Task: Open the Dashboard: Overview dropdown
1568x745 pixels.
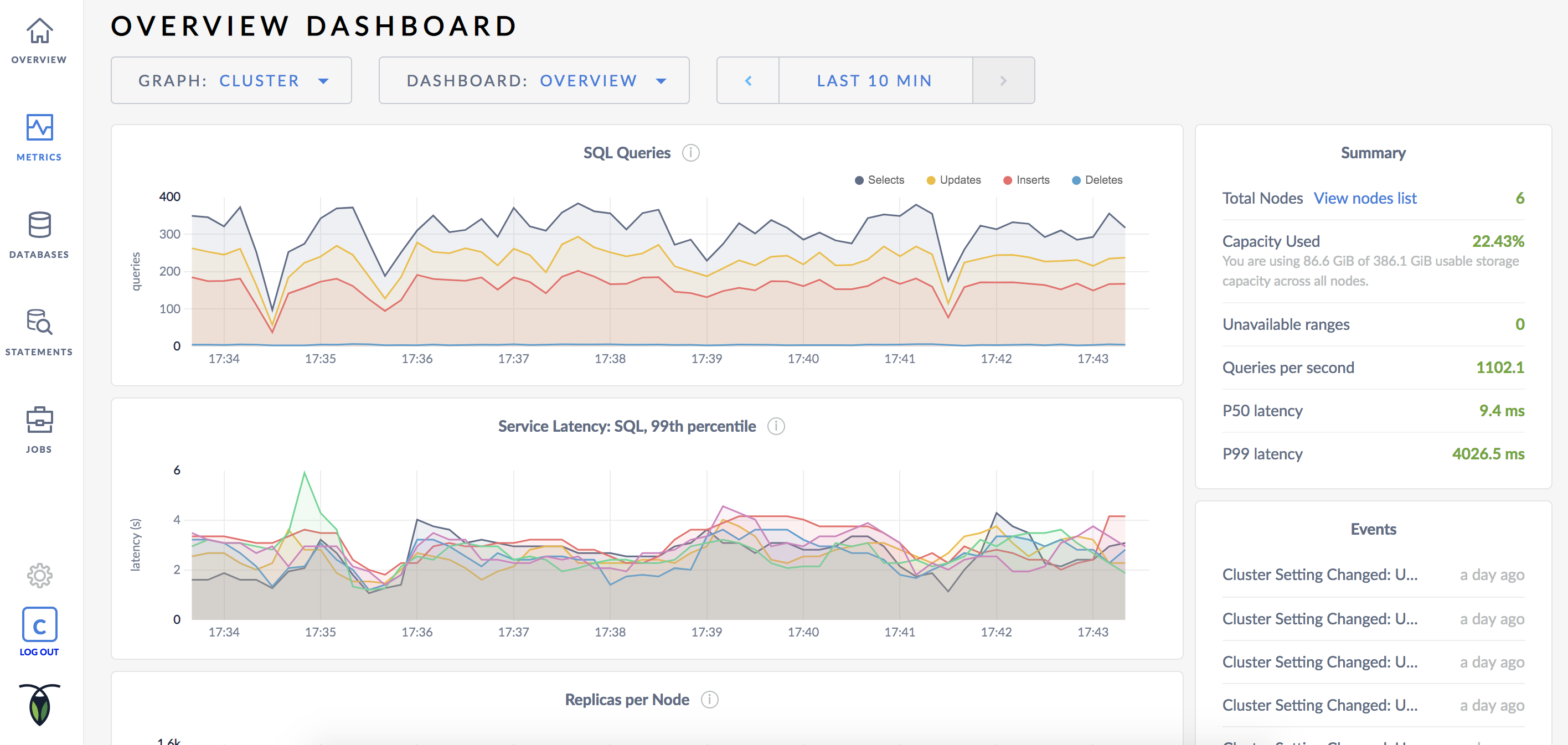Action: point(534,80)
